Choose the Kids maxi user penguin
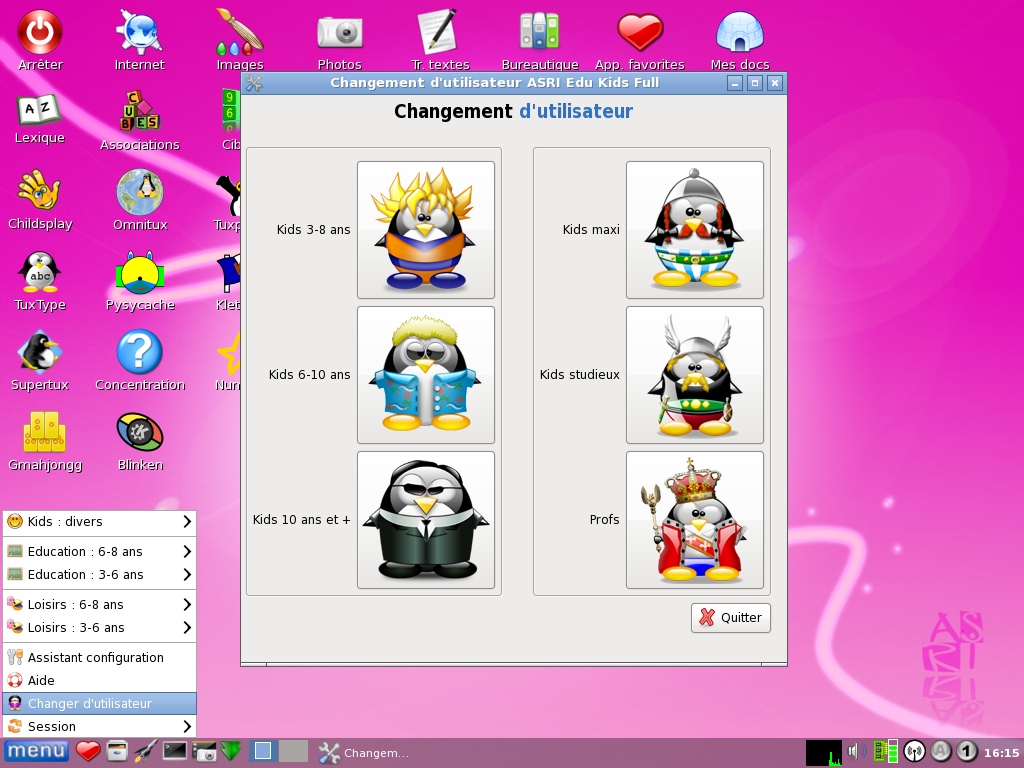 pyautogui.click(x=695, y=230)
